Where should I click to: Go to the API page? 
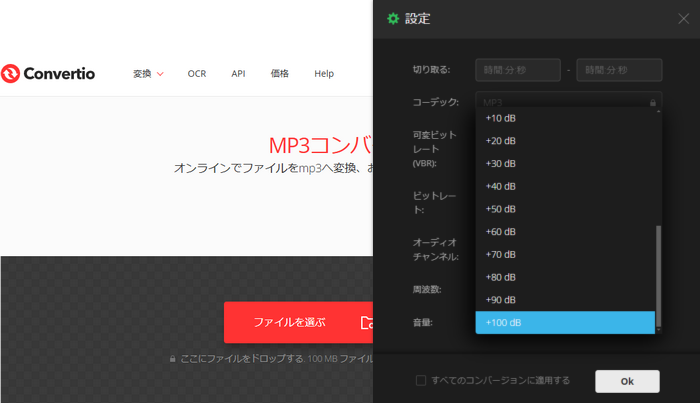pyautogui.click(x=238, y=73)
